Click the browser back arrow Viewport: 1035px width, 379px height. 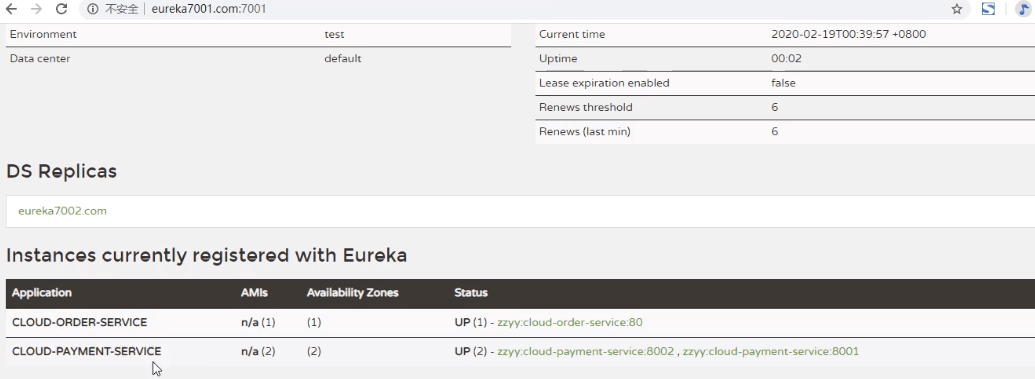pos(11,9)
